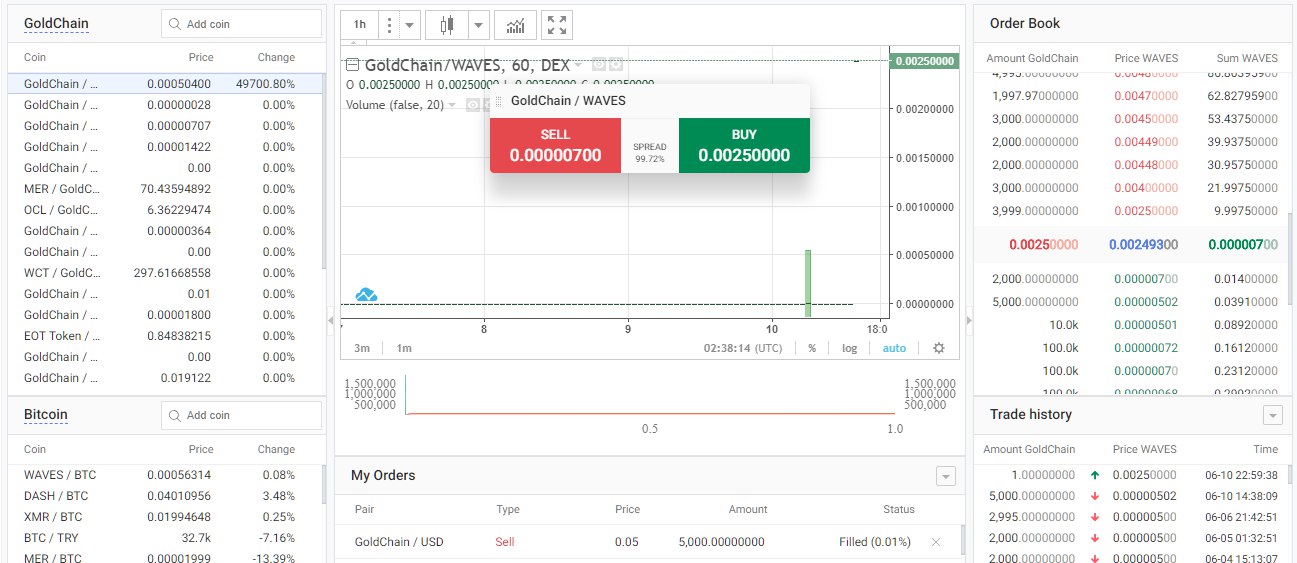
Task: Select the EOT Token pair row
Action: [165, 336]
